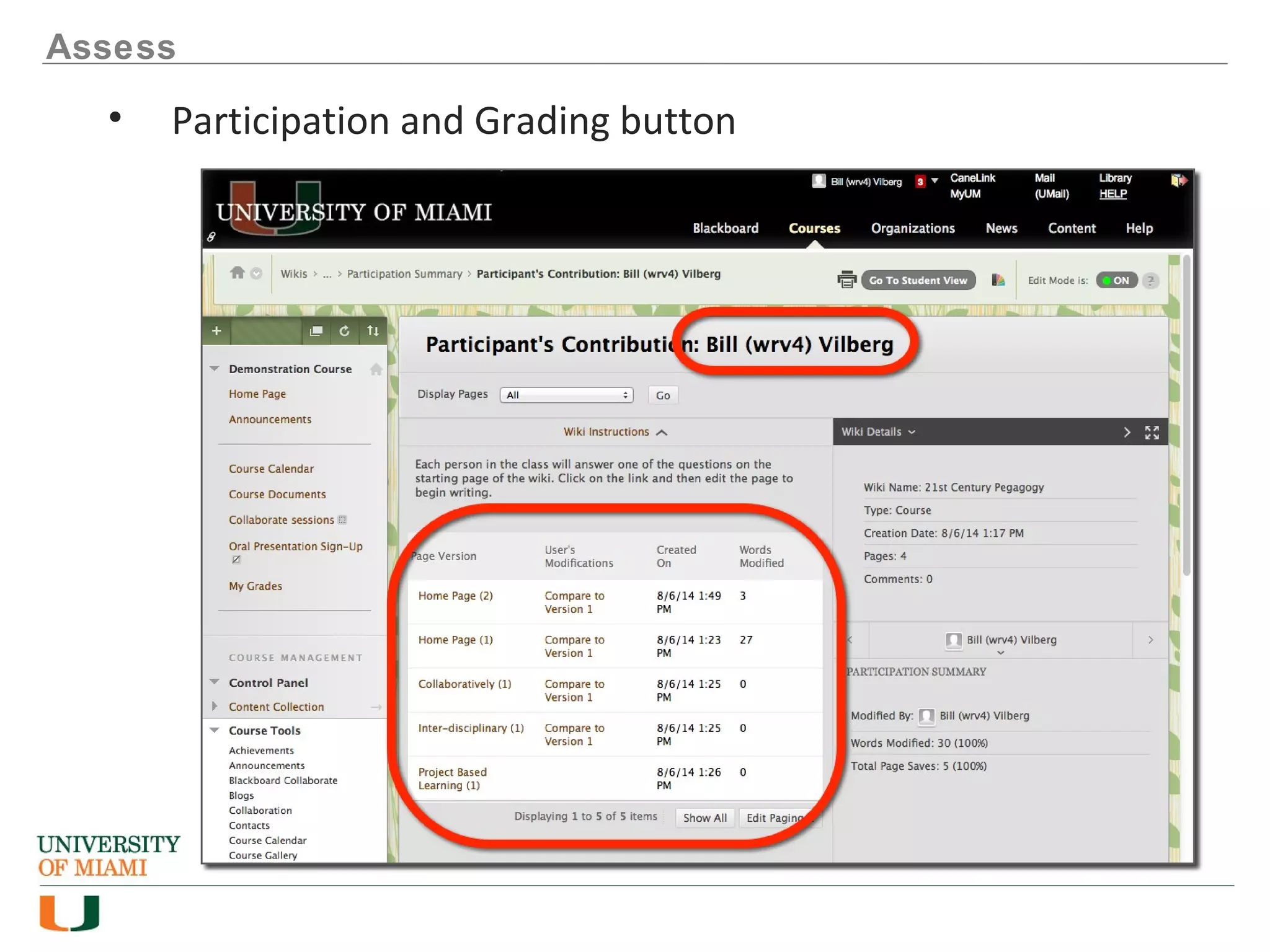This screenshot has height=952, width=1270.
Task: Open the Courses tab
Action: pyautogui.click(x=814, y=228)
